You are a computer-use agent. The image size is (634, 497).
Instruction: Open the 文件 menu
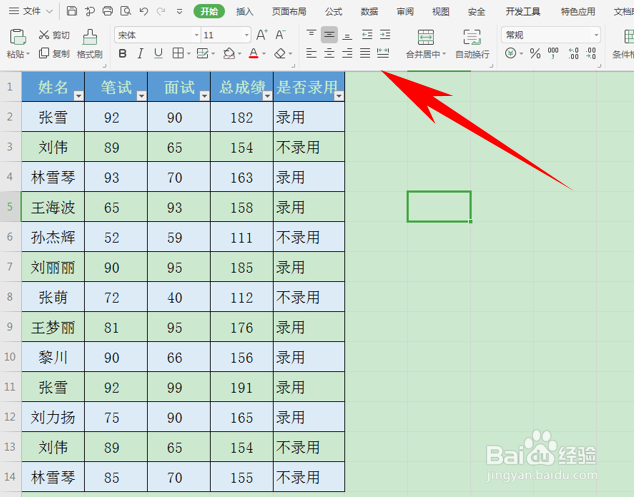(31, 11)
